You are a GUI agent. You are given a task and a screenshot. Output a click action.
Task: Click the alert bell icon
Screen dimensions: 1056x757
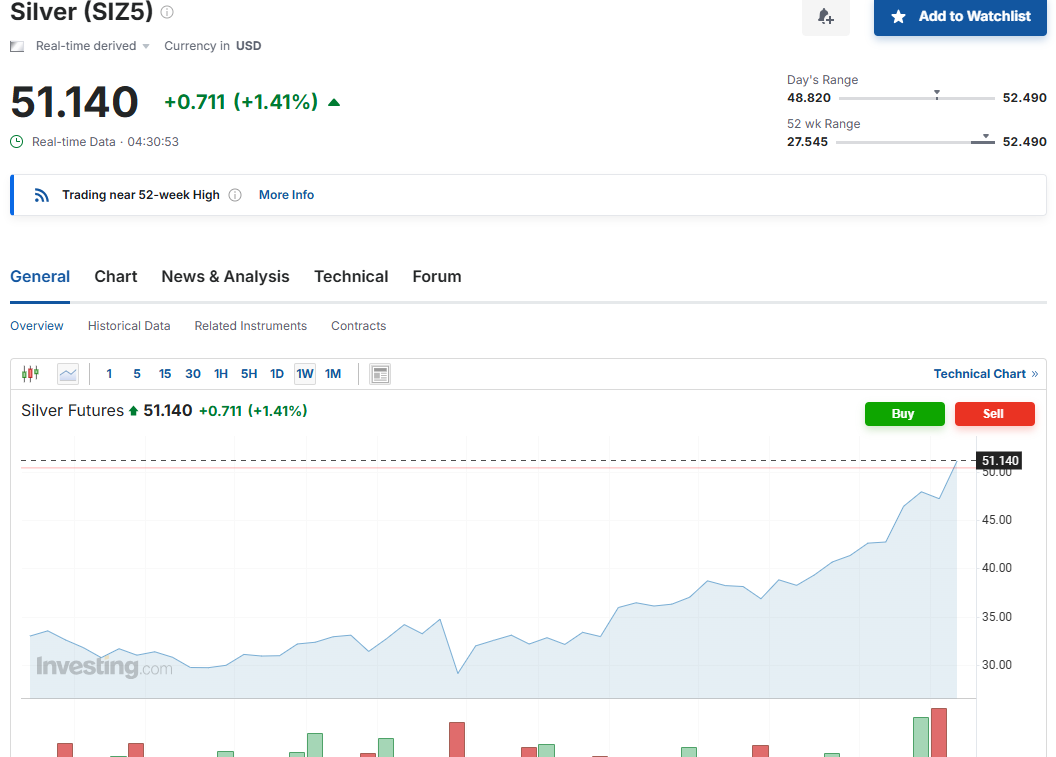point(825,17)
